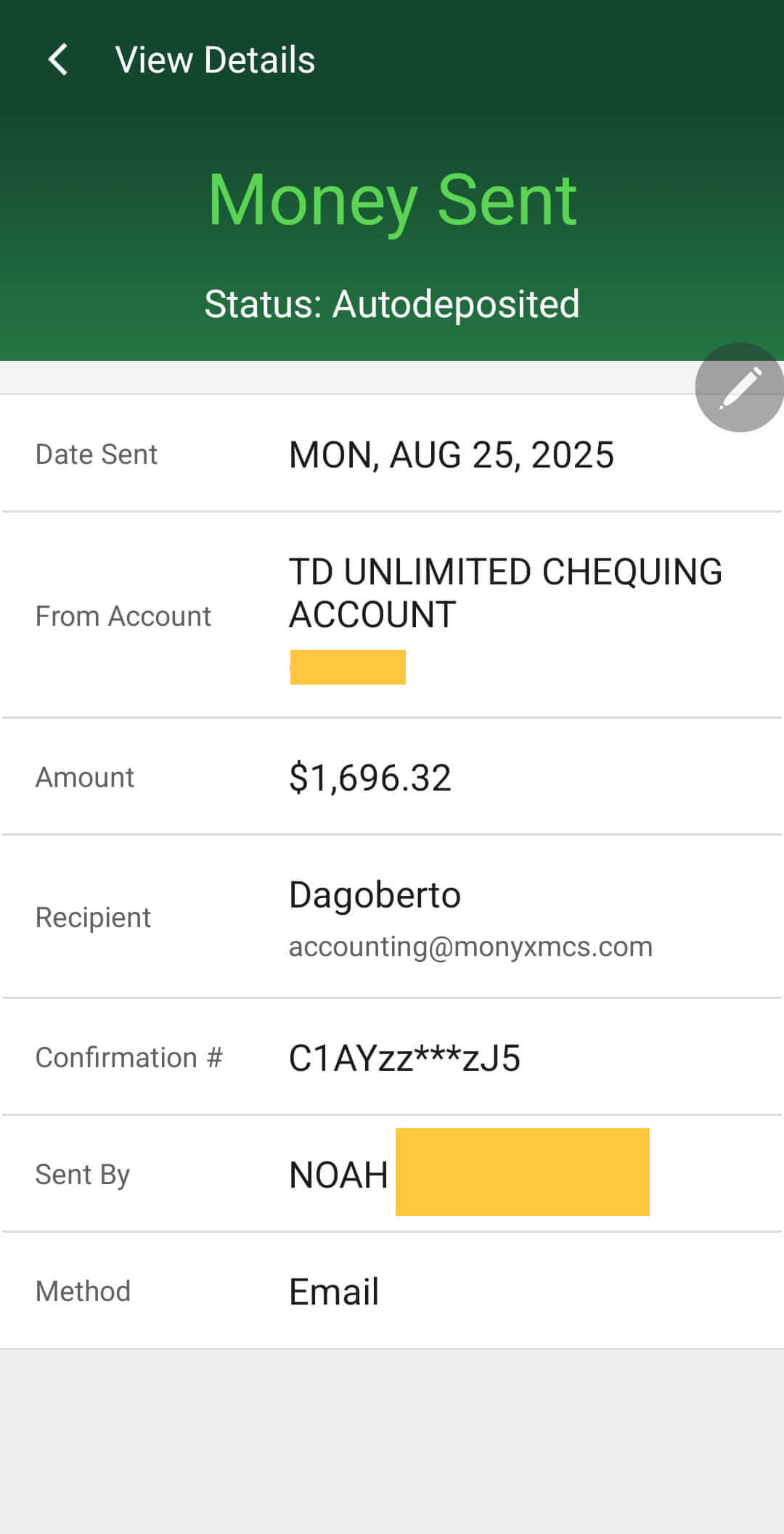Click the Status: Autodeposited text
Screen dimensions: 784x1534
(x=392, y=303)
